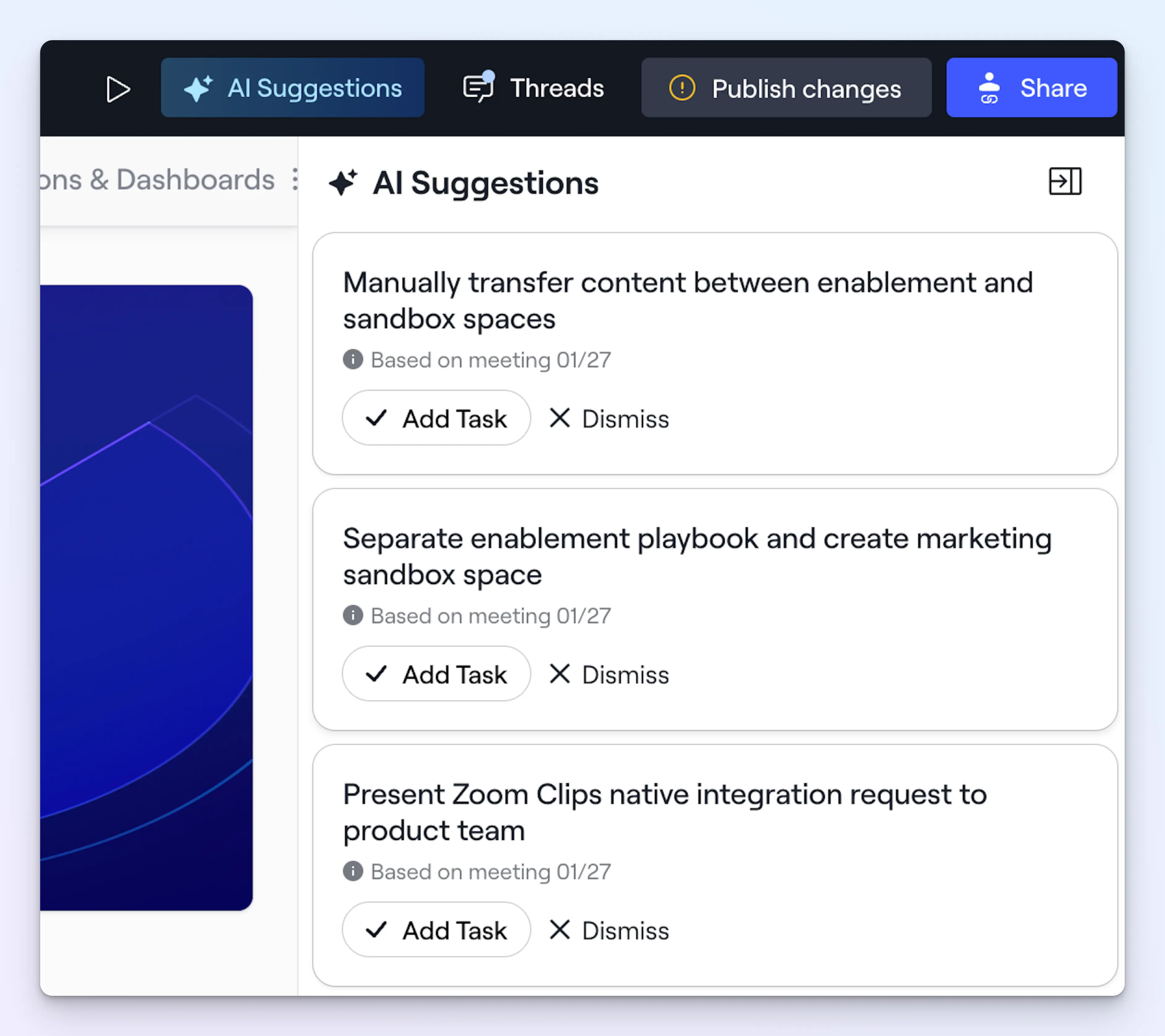Click the sparkle icon in panel header

(x=343, y=183)
